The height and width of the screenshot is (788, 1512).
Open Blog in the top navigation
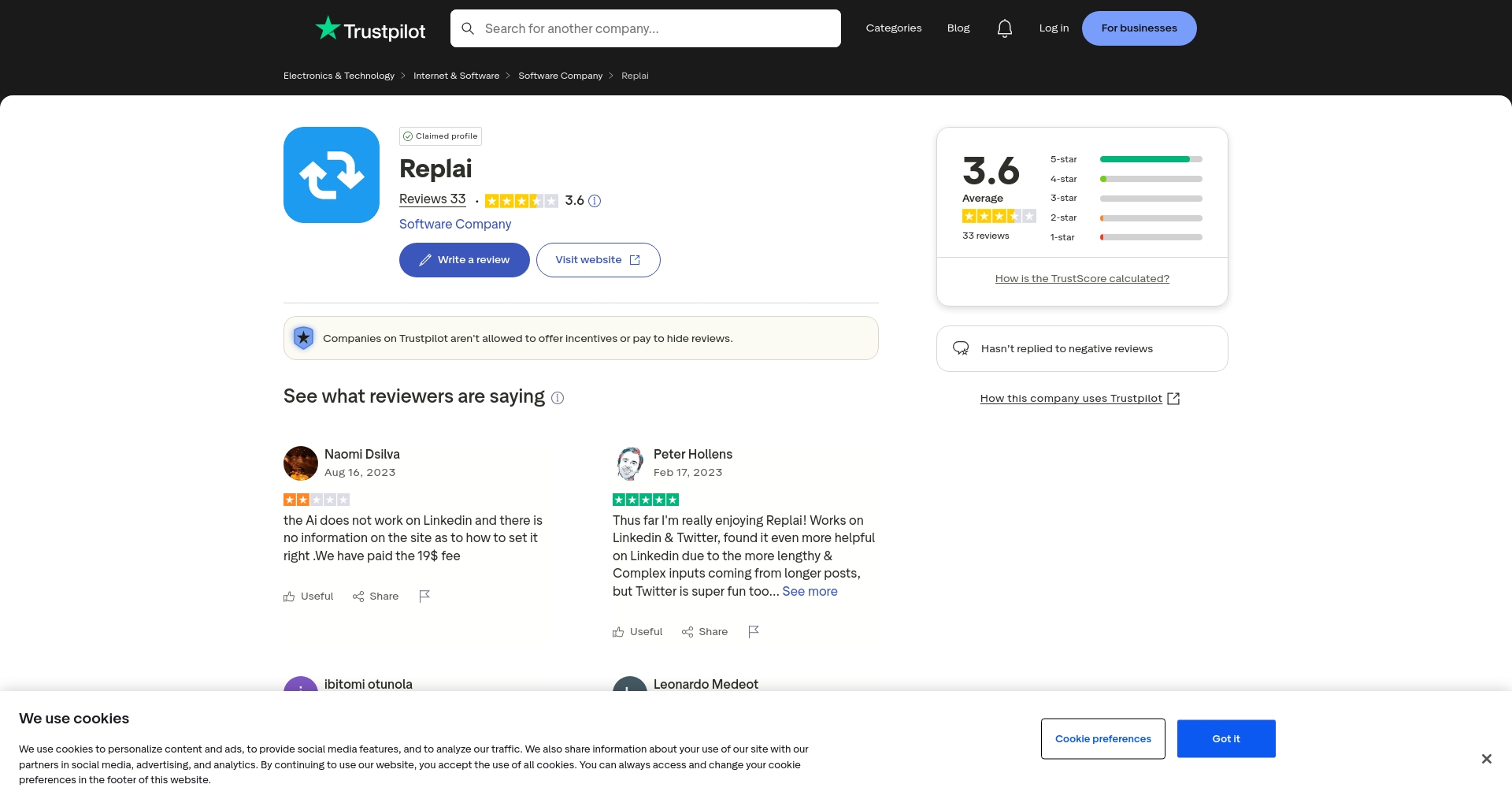click(958, 28)
